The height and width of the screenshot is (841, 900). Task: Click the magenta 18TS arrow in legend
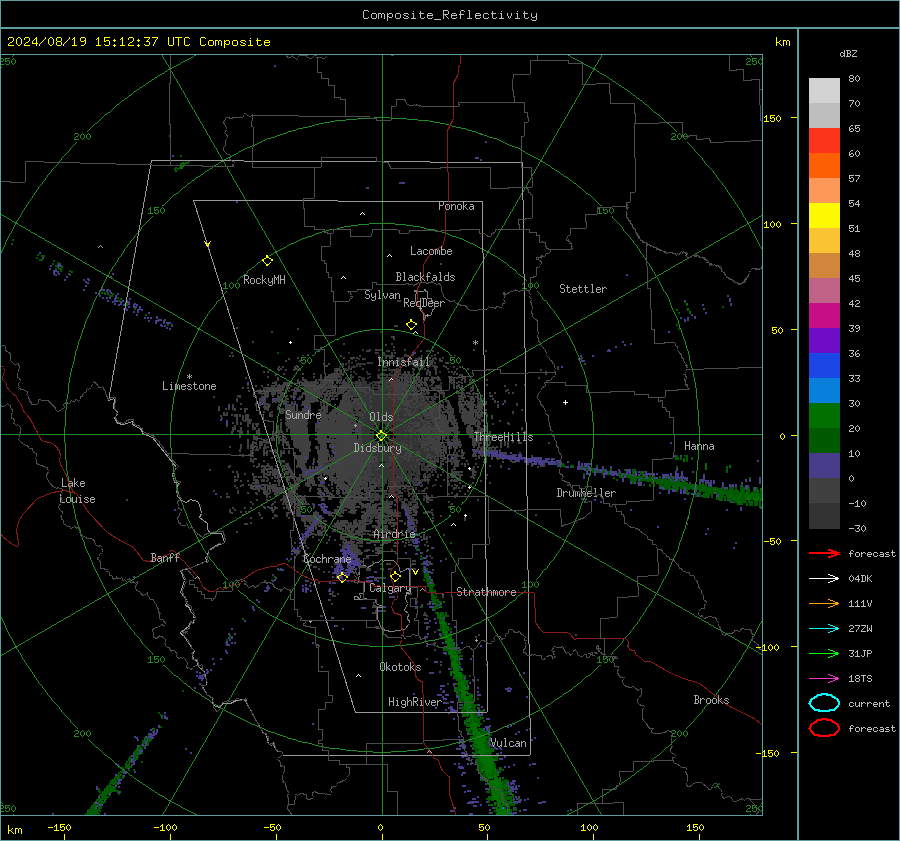click(x=824, y=679)
